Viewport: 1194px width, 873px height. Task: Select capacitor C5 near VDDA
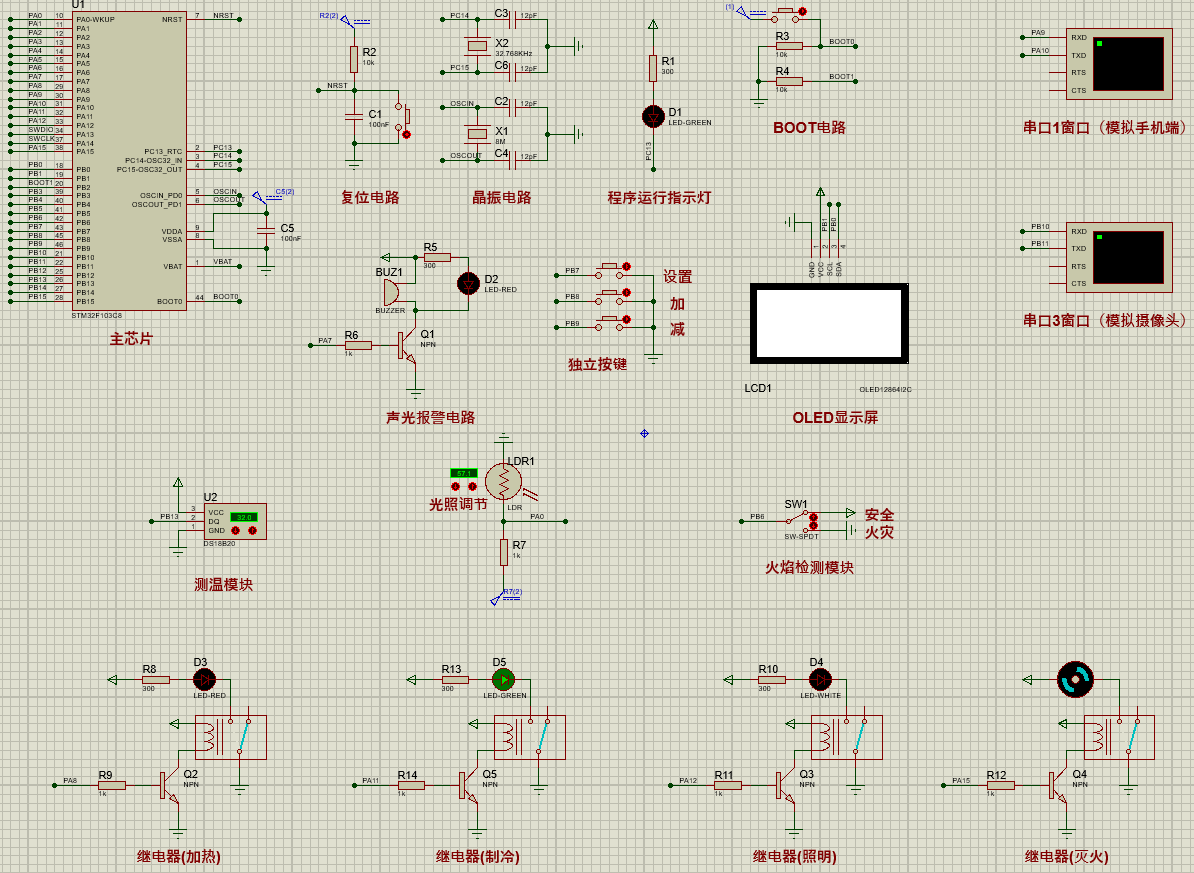point(266,231)
